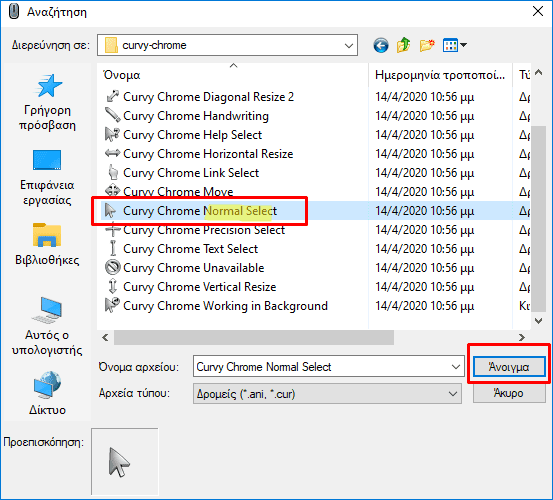Click inside the Όνομα αρχείου text field
The image size is (553, 500).
(321, 367)
